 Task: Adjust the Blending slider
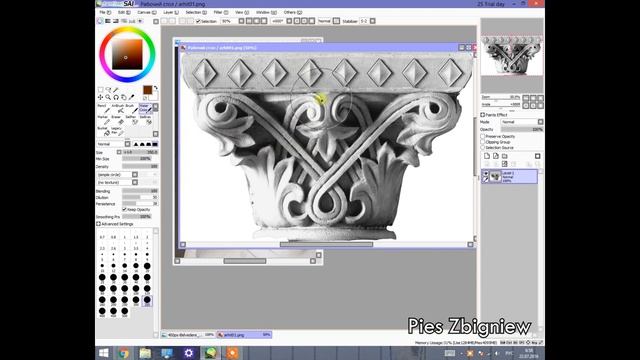[x=140, y=191]
